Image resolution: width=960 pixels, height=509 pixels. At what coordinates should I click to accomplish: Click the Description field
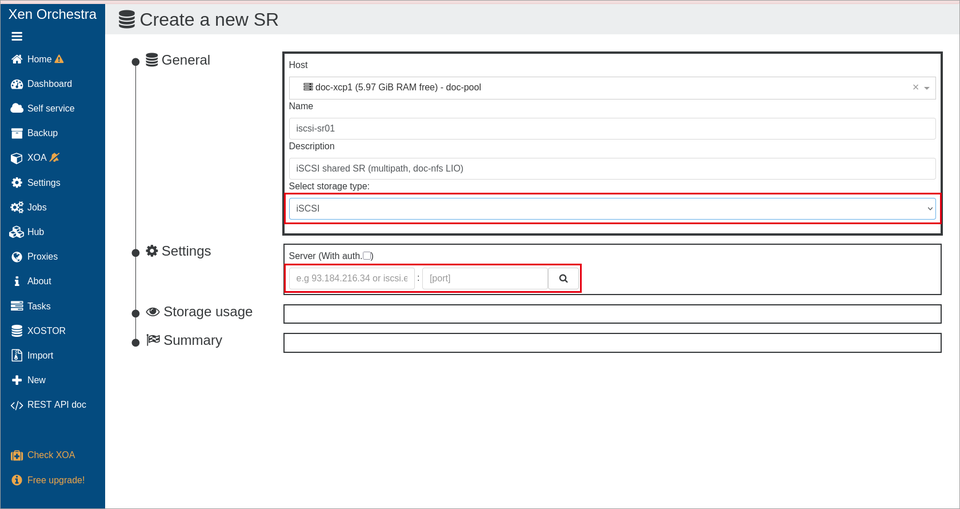612,168
